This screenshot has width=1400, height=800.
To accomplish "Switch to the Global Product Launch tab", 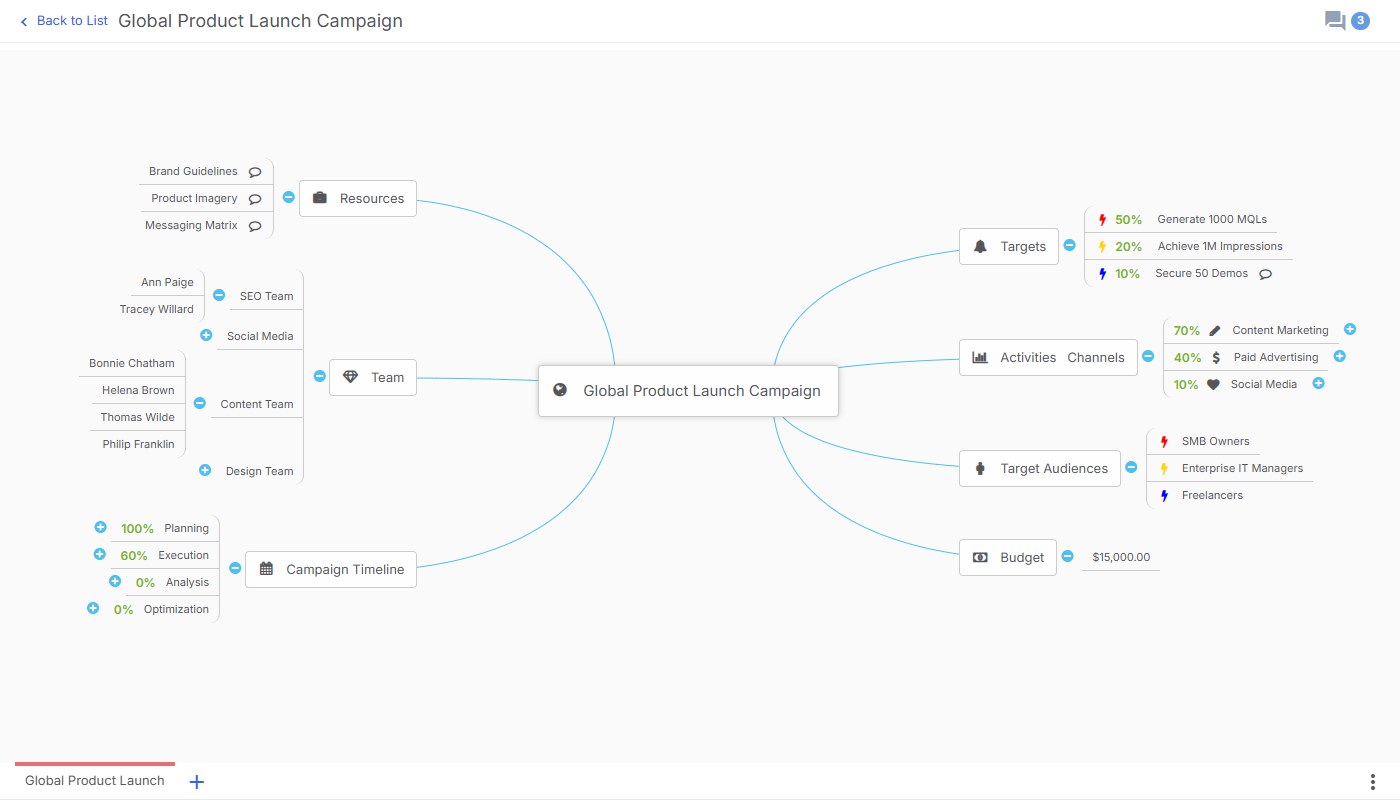I will pos(95,781).
